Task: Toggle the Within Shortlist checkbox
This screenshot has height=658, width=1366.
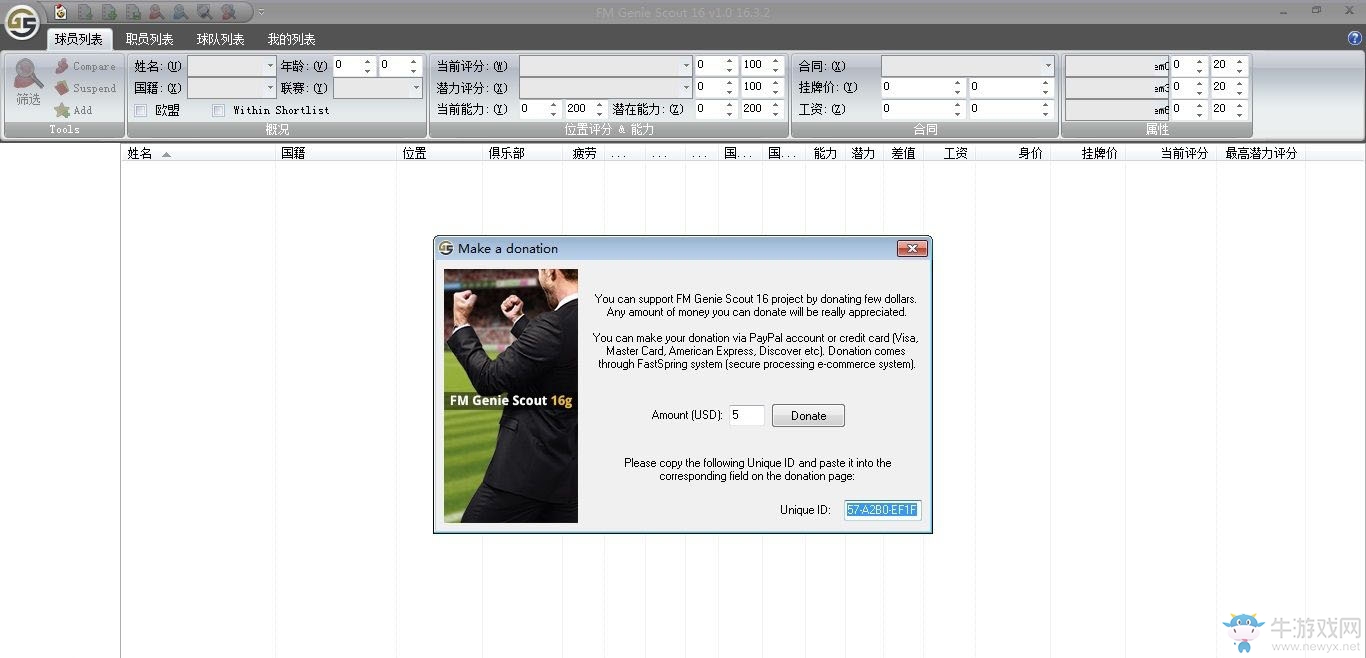Action: tap(218, 110)
